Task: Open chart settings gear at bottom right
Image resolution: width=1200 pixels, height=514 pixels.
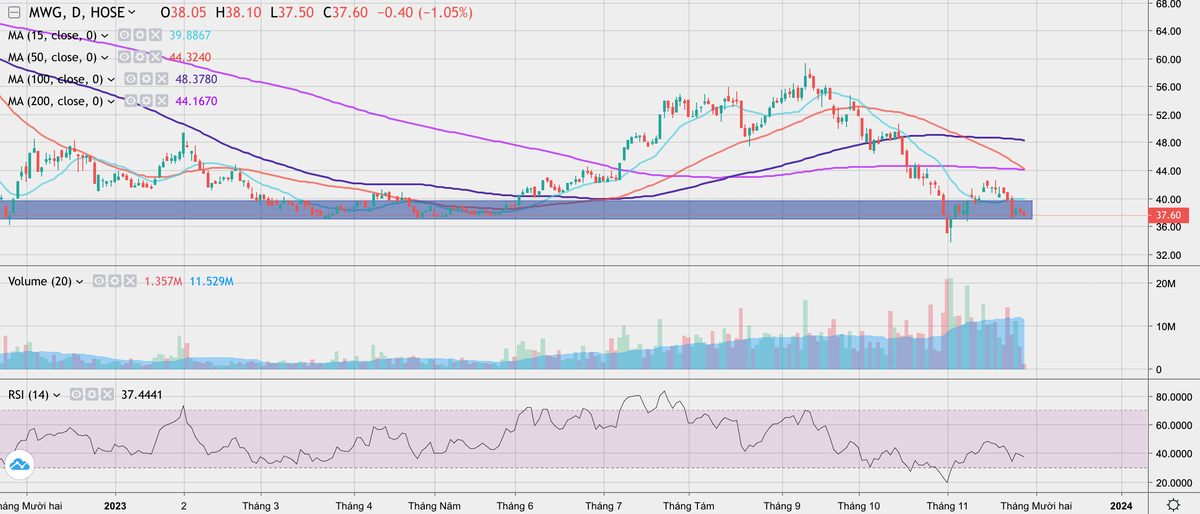Action: [x=1171, y=503]
